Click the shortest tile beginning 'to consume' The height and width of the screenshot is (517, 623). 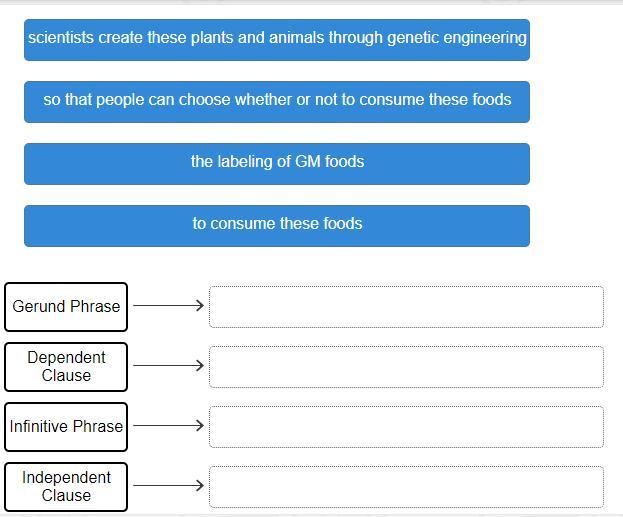[277, 225]
